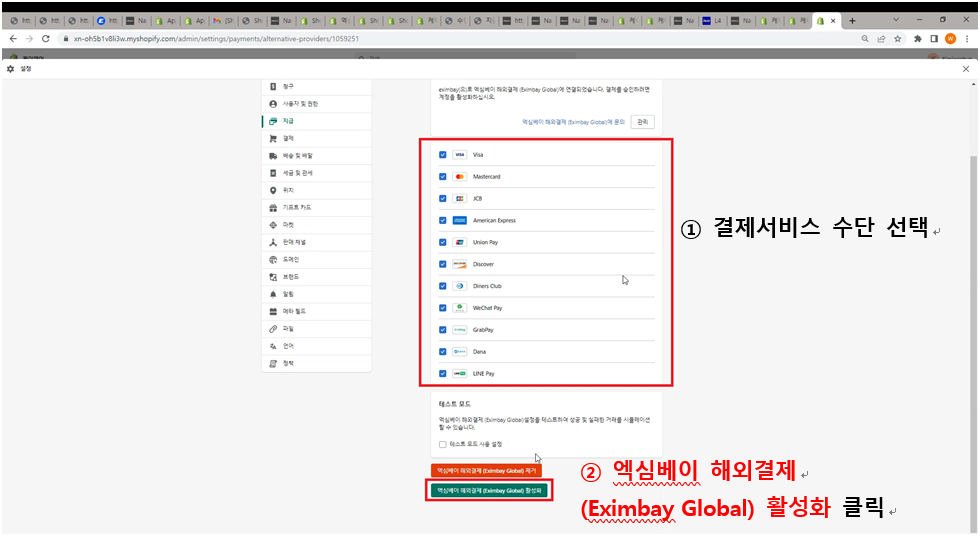
Task: Open 도메인 in settings sidebar
Action: point(316,259)
